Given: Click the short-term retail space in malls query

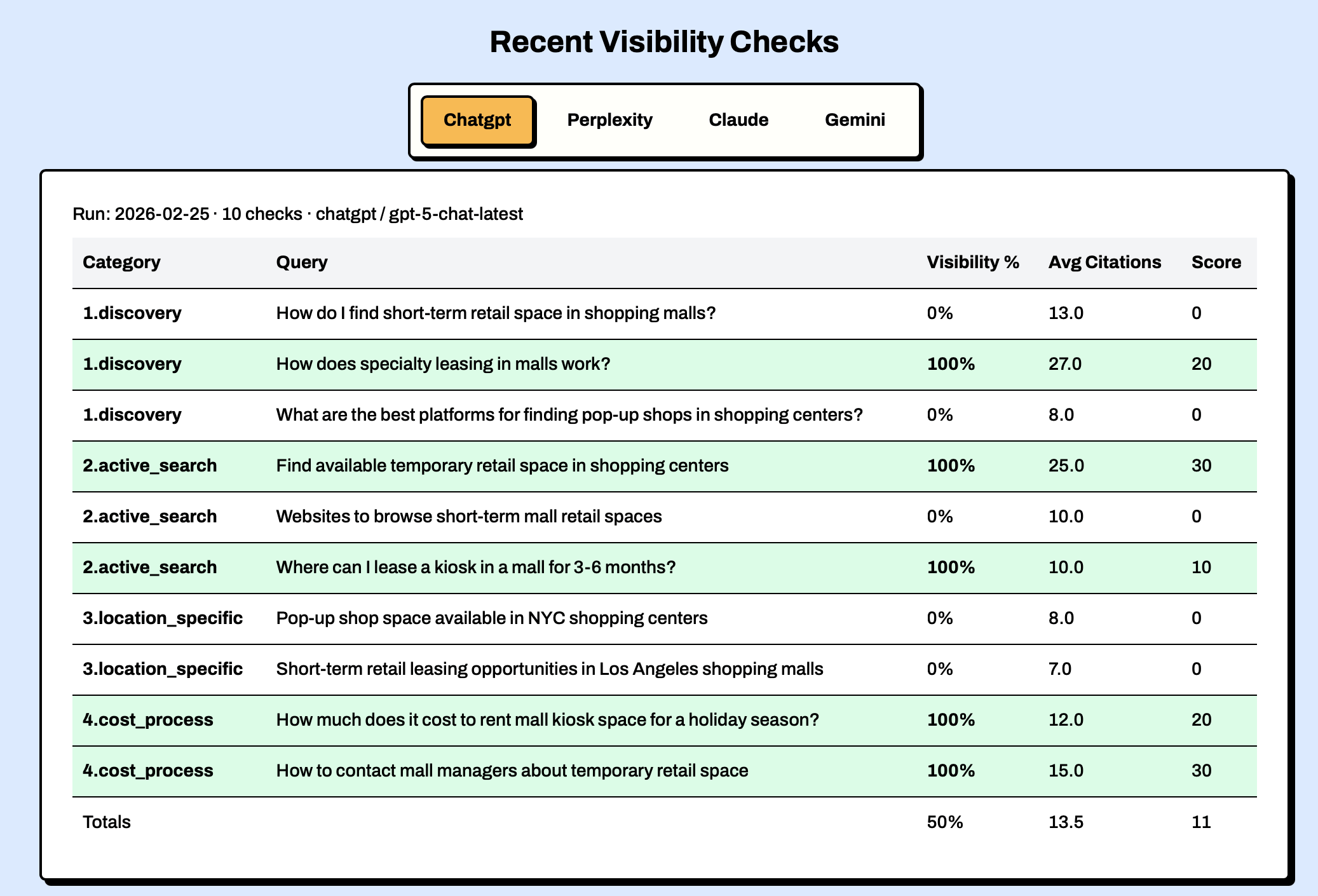Looking at the screenshot, I should tap(496, 313).
